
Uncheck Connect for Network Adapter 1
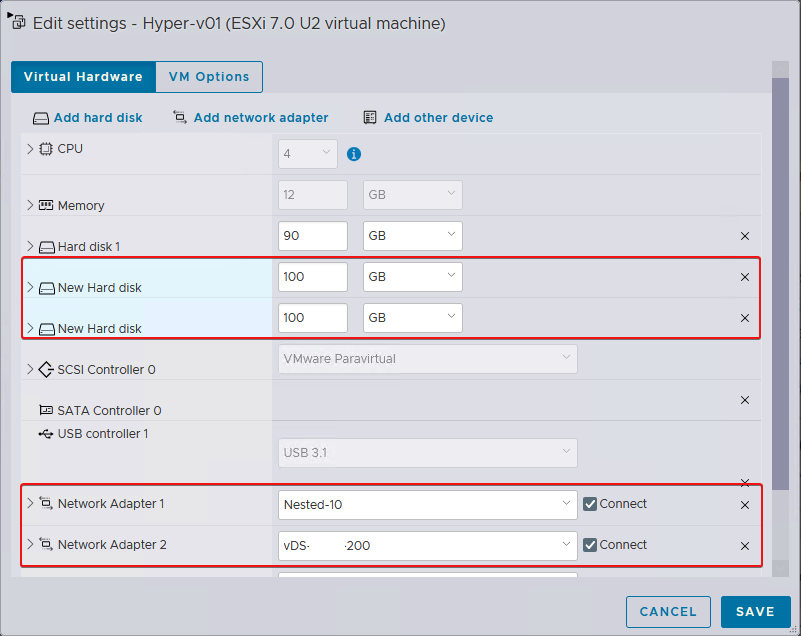click(x=590, y=504)
